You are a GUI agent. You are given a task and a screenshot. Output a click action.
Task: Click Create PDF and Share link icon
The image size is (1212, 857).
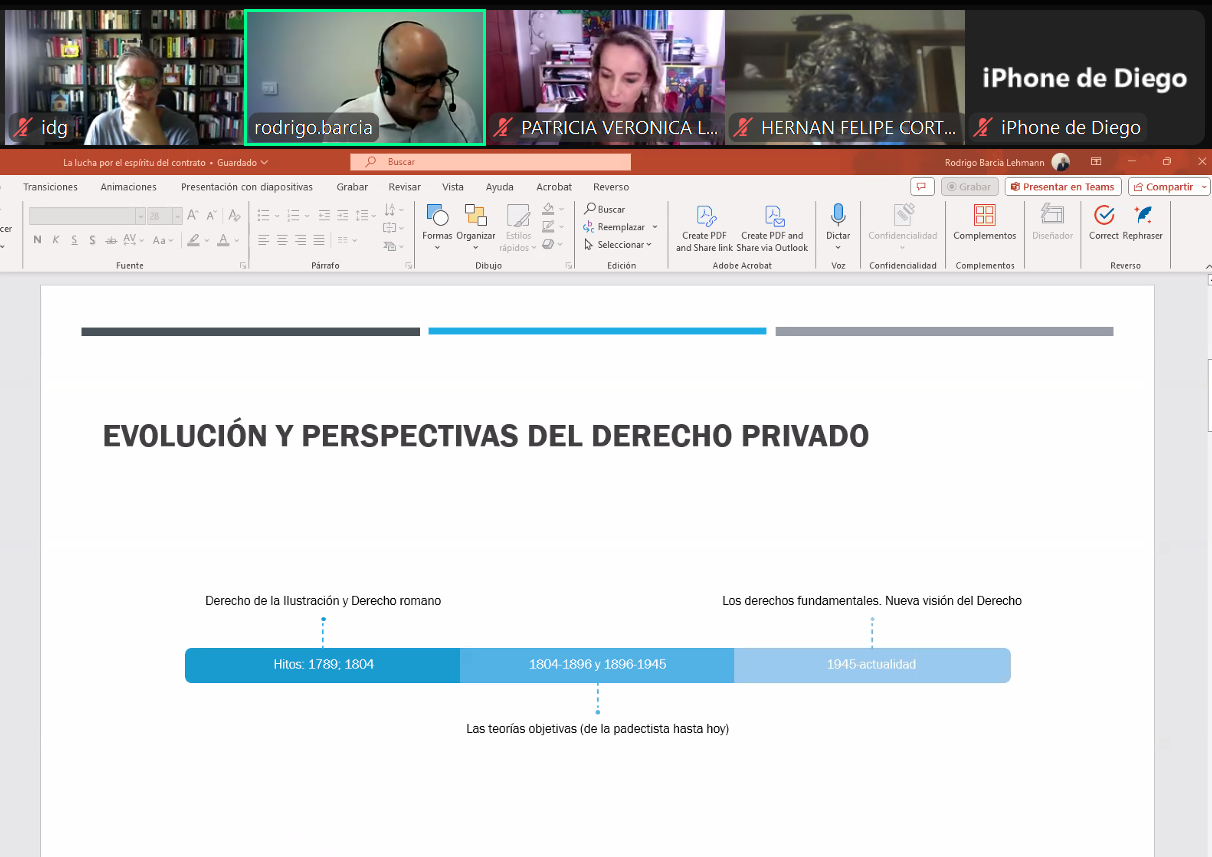point(704,217)
